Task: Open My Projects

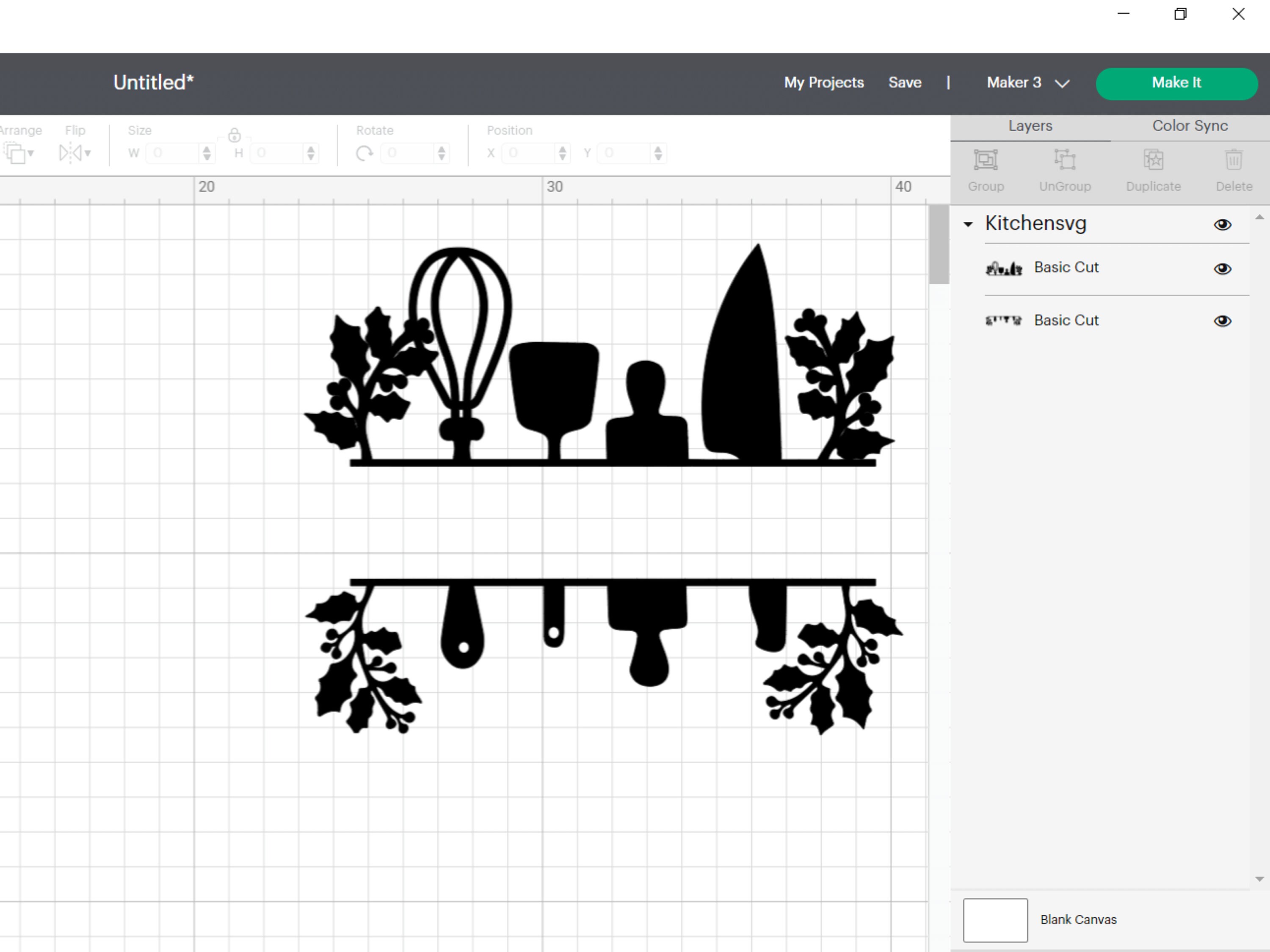Action: pos(823,83)
